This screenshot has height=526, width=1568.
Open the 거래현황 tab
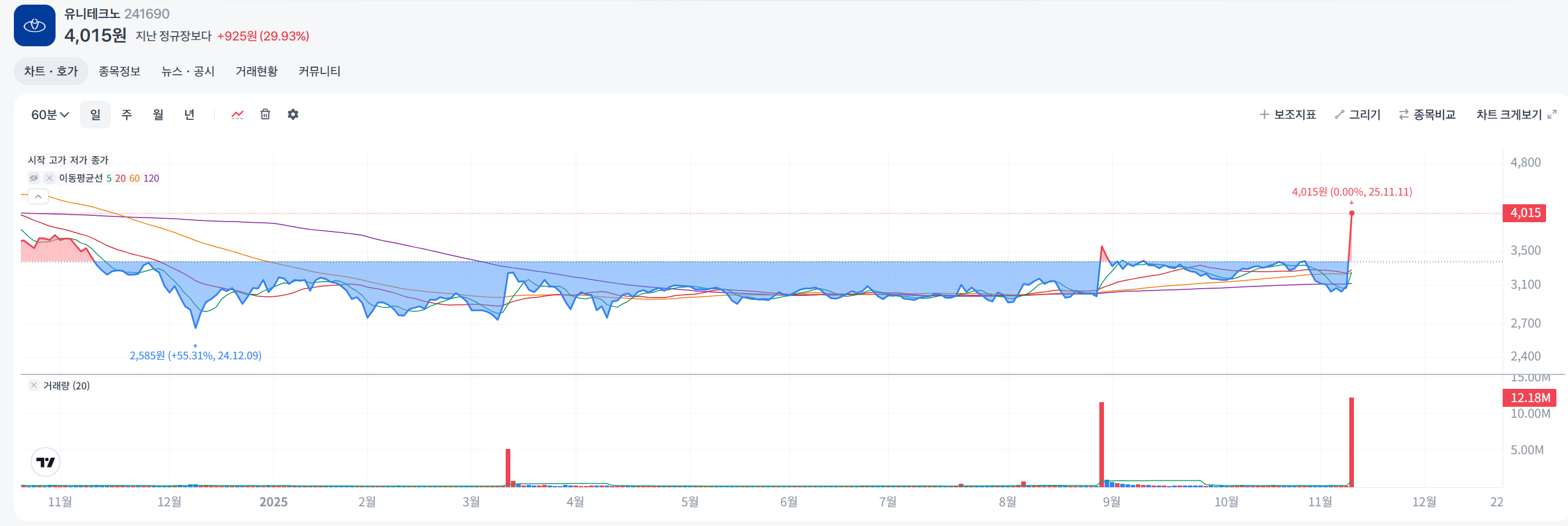256,71
